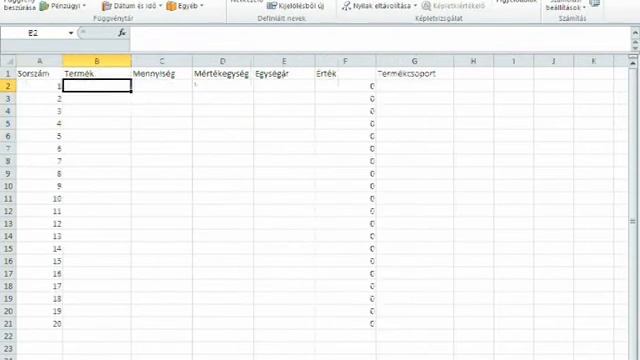Click the vertical scrollbar up arrow
This screenshot has width=640, height=360.
(633, 64)
